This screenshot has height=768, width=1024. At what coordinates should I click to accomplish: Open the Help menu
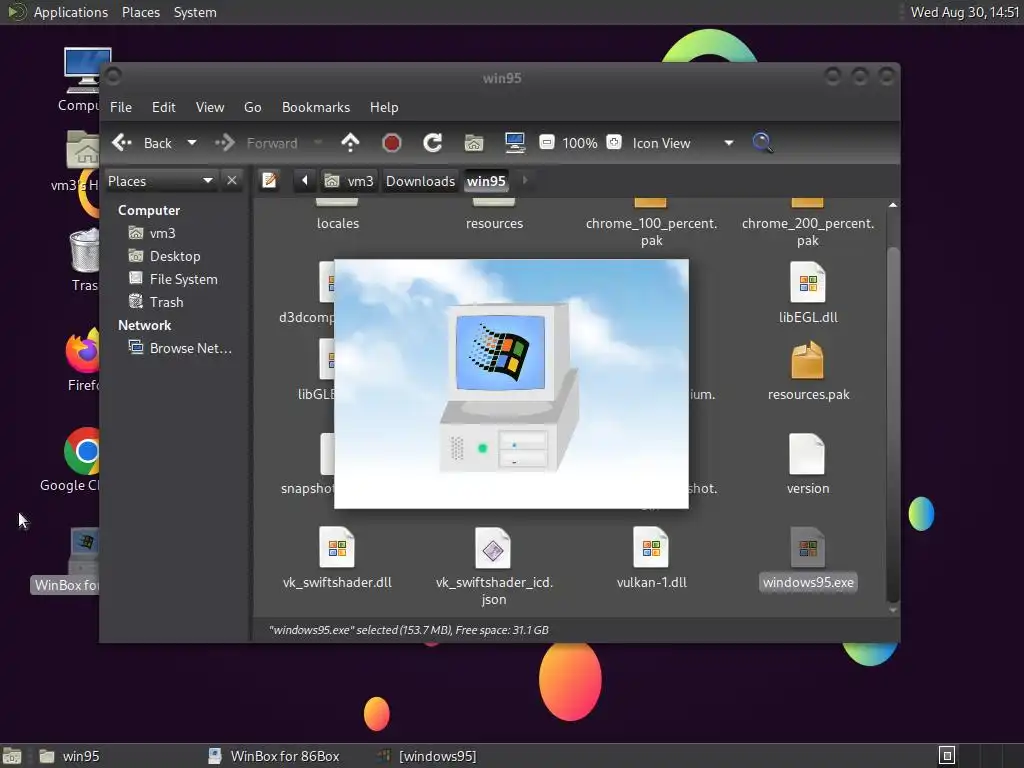coord(384,107)
